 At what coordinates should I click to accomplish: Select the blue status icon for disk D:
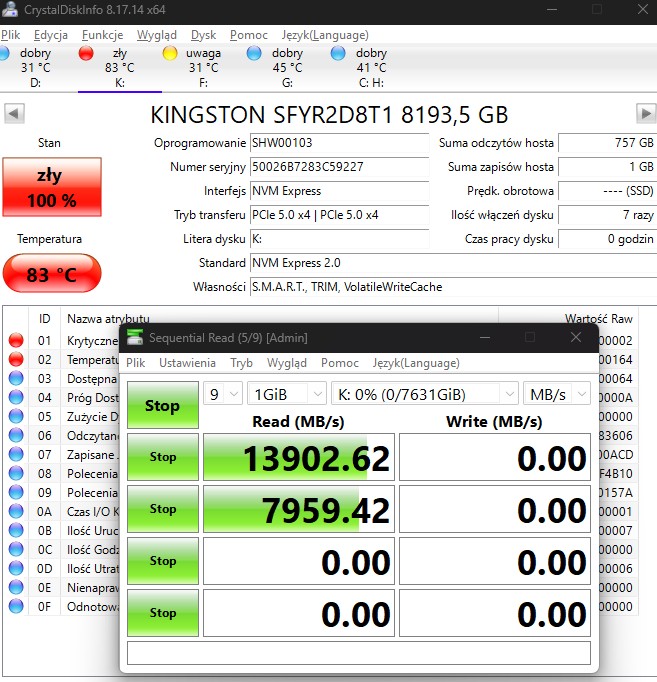(4, 53)
